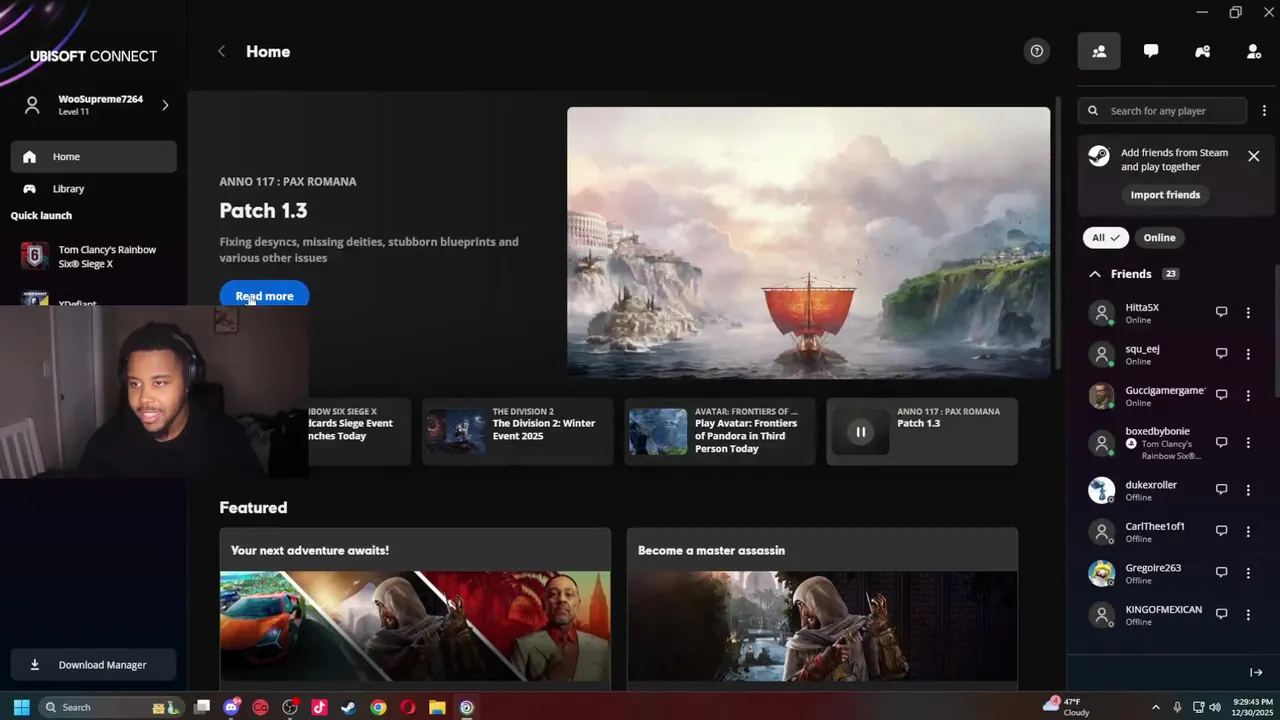1280x720 pixels.
Task: Open more options for Gregoire263
Action: [x=1248, y=573]
